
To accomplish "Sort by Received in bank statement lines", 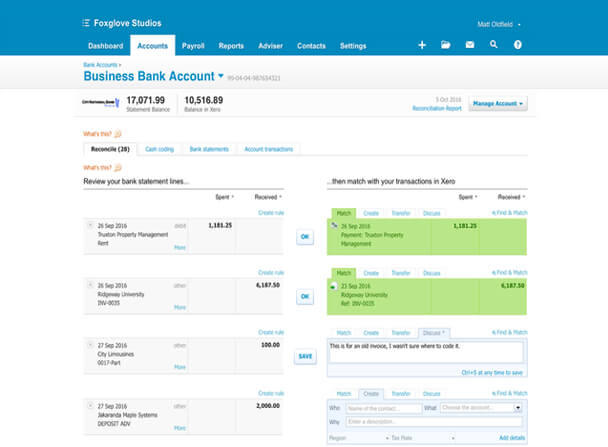I will [x=268, y=197].
